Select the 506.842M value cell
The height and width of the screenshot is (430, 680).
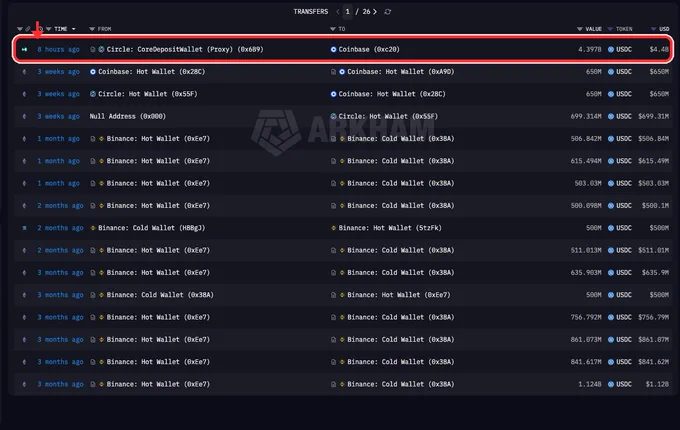[x=586, y=139]
